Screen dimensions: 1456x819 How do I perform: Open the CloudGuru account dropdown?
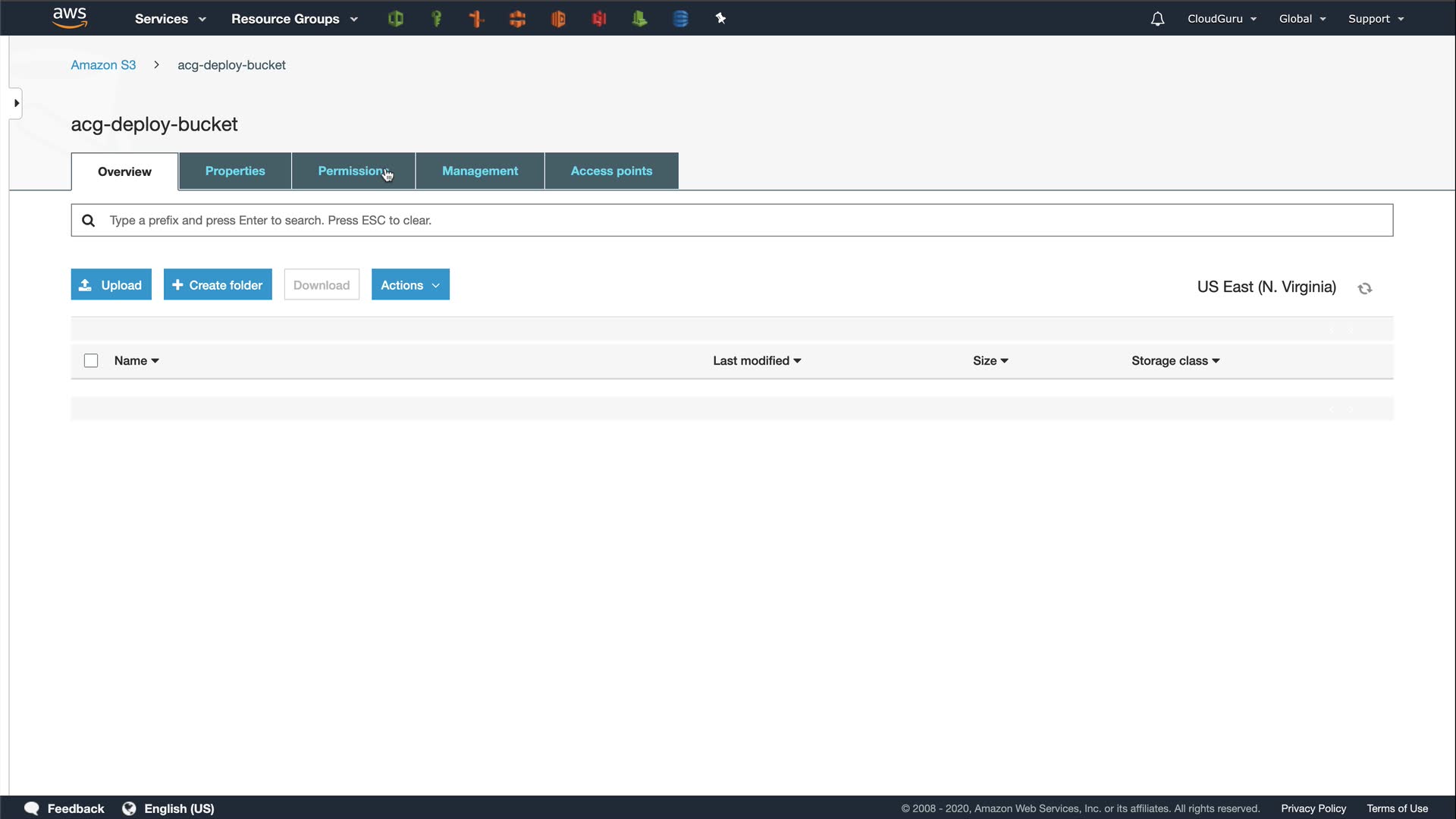click(1222, 19)
